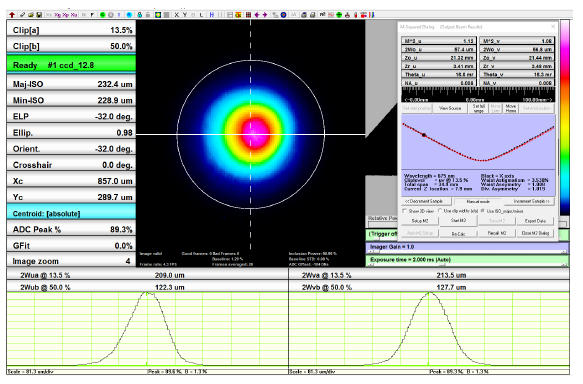
Task: Click the black arrow cursor toolbar icon
Action: [x=92, y=15]
